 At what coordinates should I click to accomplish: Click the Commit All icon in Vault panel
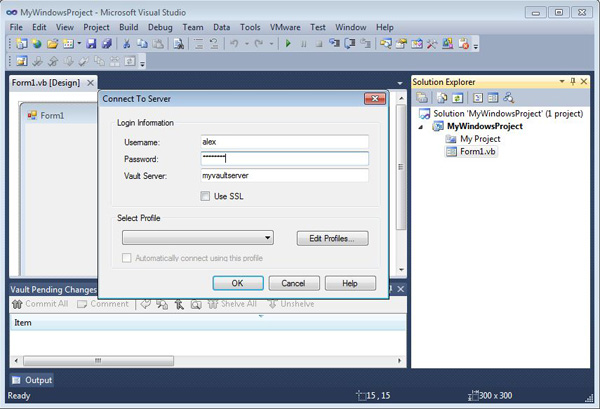click(x=17, y=304)
